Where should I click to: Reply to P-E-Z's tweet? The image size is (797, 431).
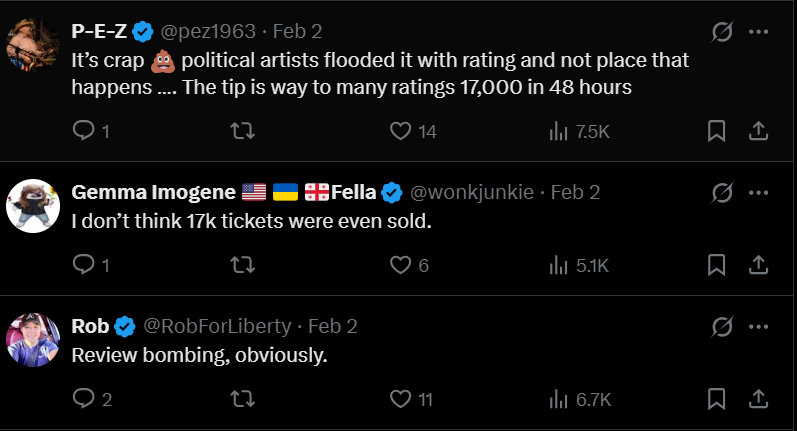click(84, 131)
